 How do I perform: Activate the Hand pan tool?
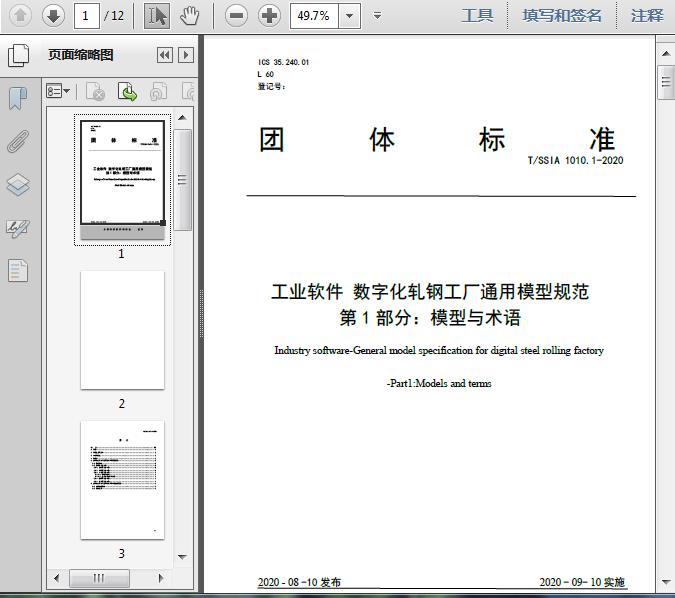[x=189, y=16]
